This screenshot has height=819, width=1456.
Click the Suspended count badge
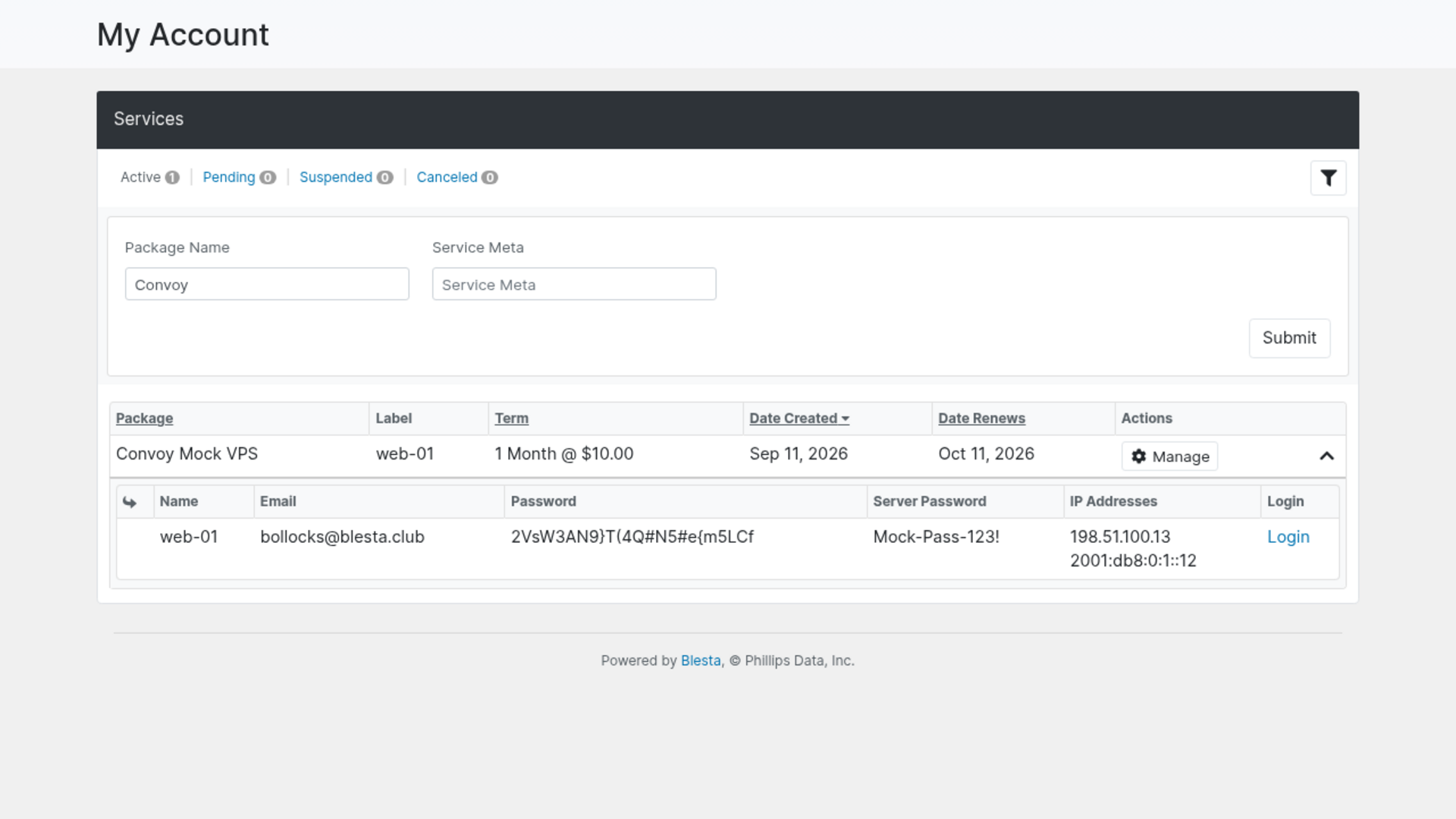click(x=385, y=177)
